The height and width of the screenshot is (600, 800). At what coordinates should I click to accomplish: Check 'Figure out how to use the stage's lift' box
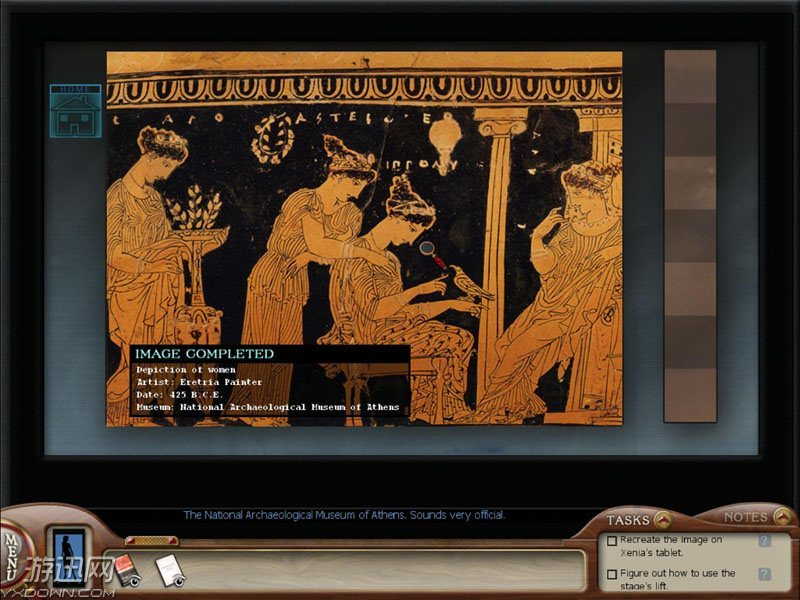click(x=612, y=574)
